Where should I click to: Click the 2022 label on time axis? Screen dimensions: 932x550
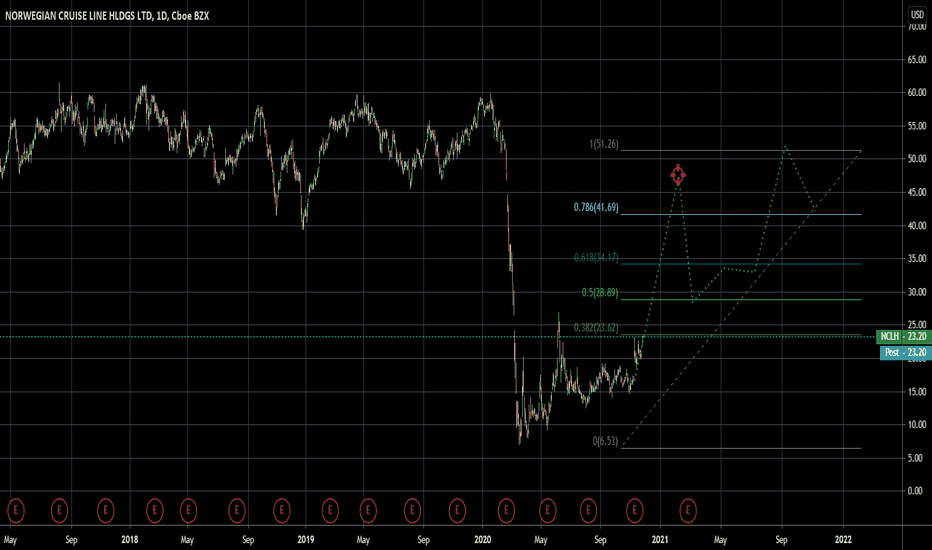843,540
